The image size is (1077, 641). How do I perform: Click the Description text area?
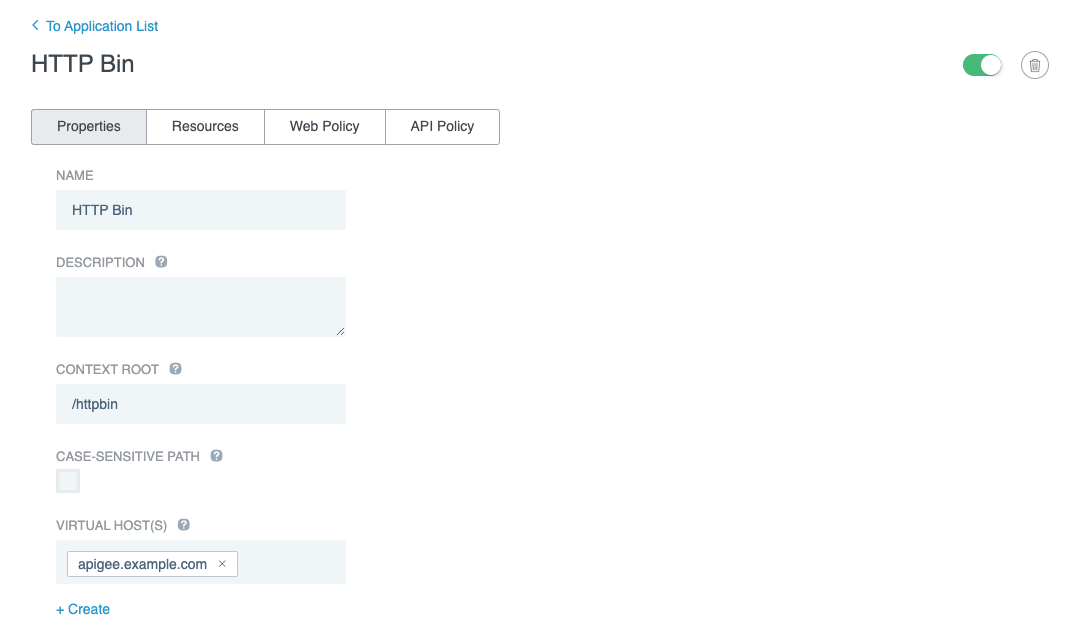coord(200,305)
